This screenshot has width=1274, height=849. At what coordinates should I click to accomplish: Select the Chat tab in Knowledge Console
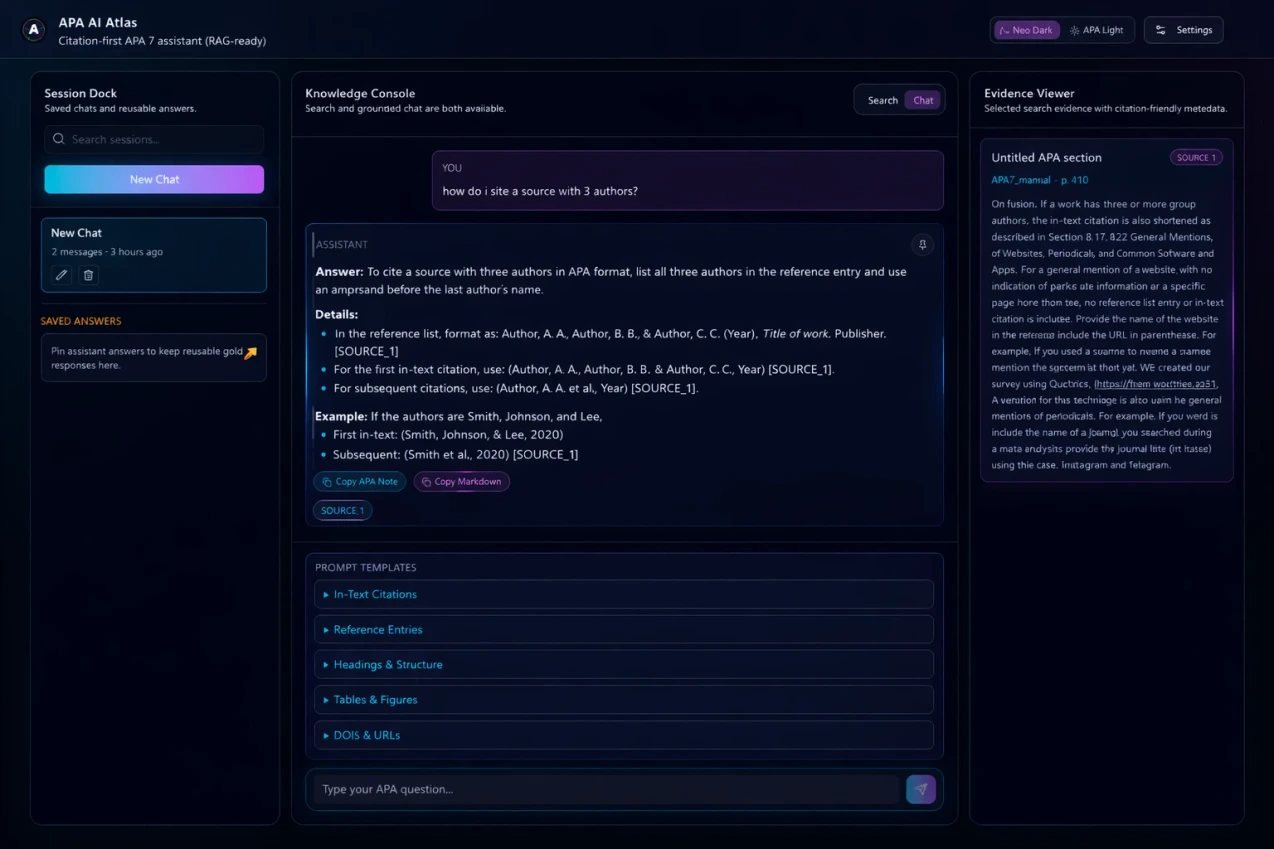pyautogui.click(x=923, y=100)
